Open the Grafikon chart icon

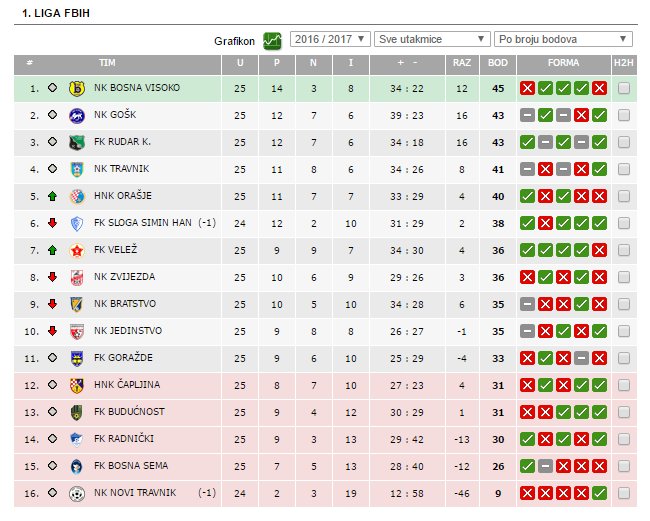click(x=272, y=40)
